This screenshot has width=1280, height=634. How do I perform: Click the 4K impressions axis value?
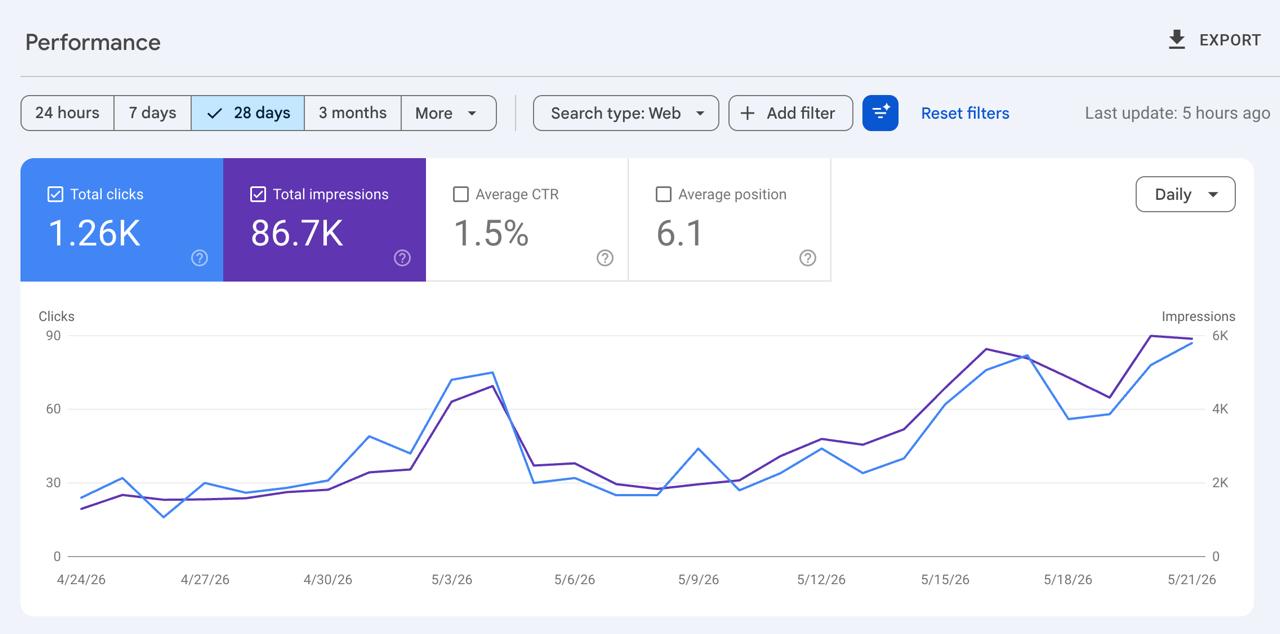[x=1220, y=409]
